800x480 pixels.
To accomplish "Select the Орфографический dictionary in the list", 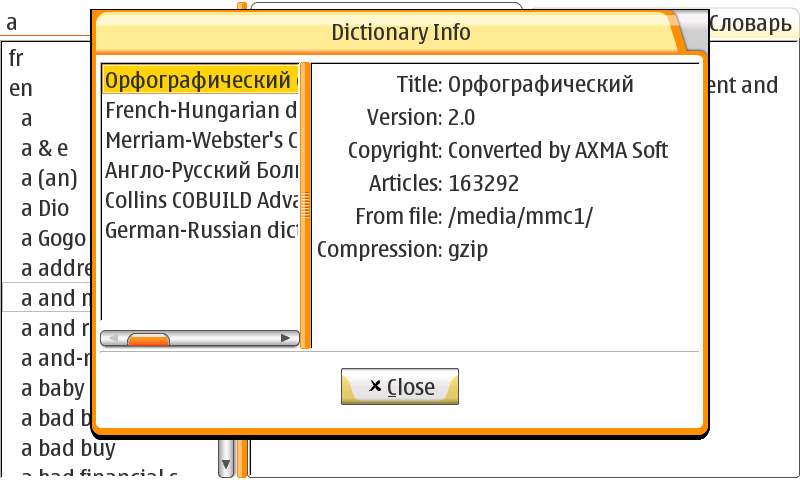I will coord(200,80).
